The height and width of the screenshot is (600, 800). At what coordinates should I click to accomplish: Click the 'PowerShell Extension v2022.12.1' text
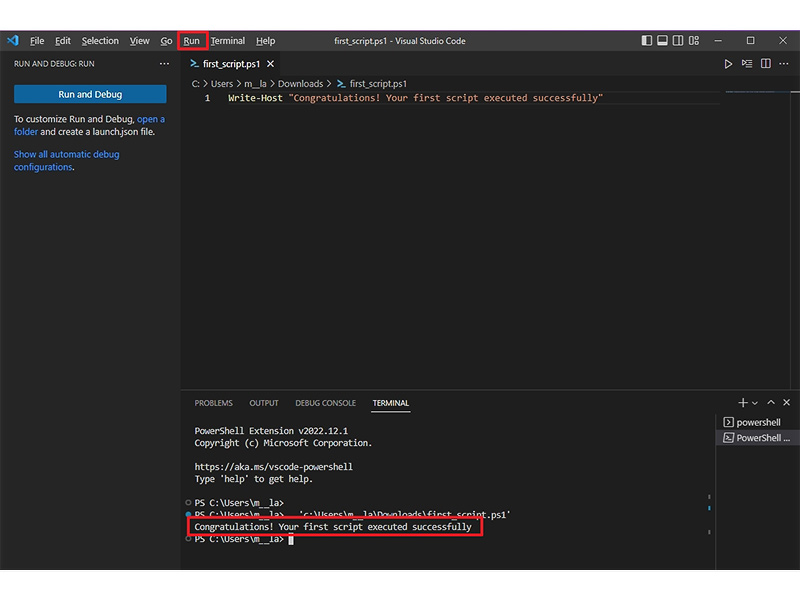[x=271, y=431]
